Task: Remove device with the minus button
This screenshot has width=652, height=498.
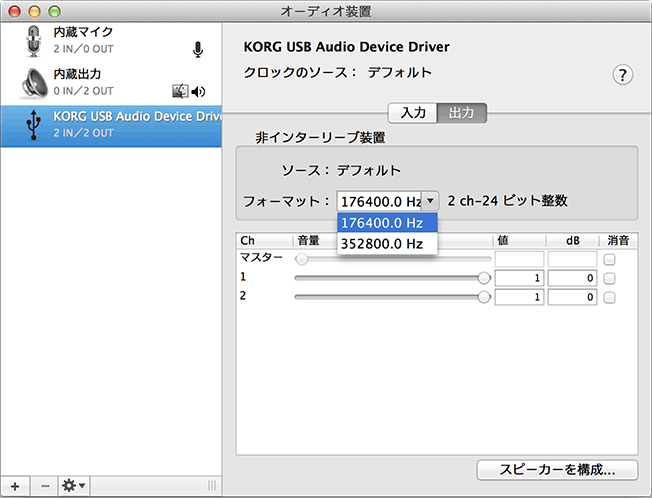Action: point(45,486)
